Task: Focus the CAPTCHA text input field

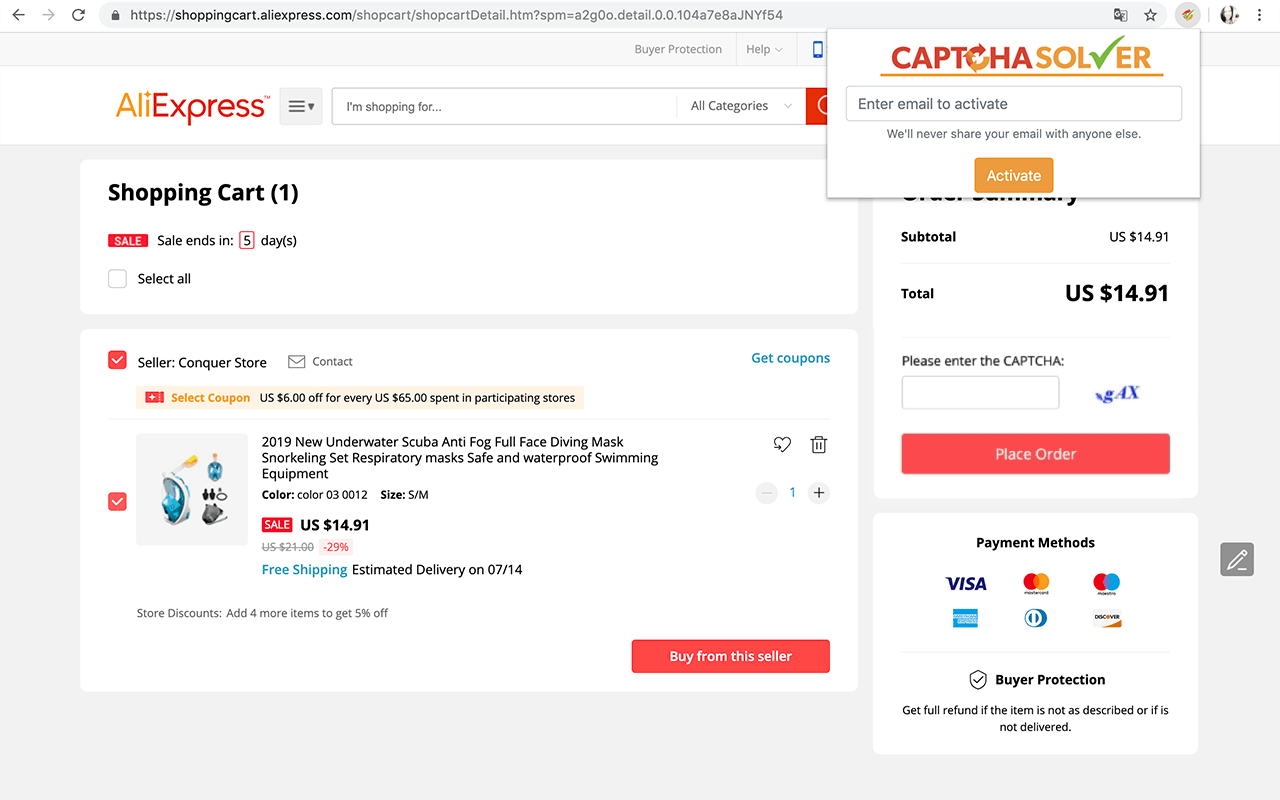Action: [x=980, y=393]
